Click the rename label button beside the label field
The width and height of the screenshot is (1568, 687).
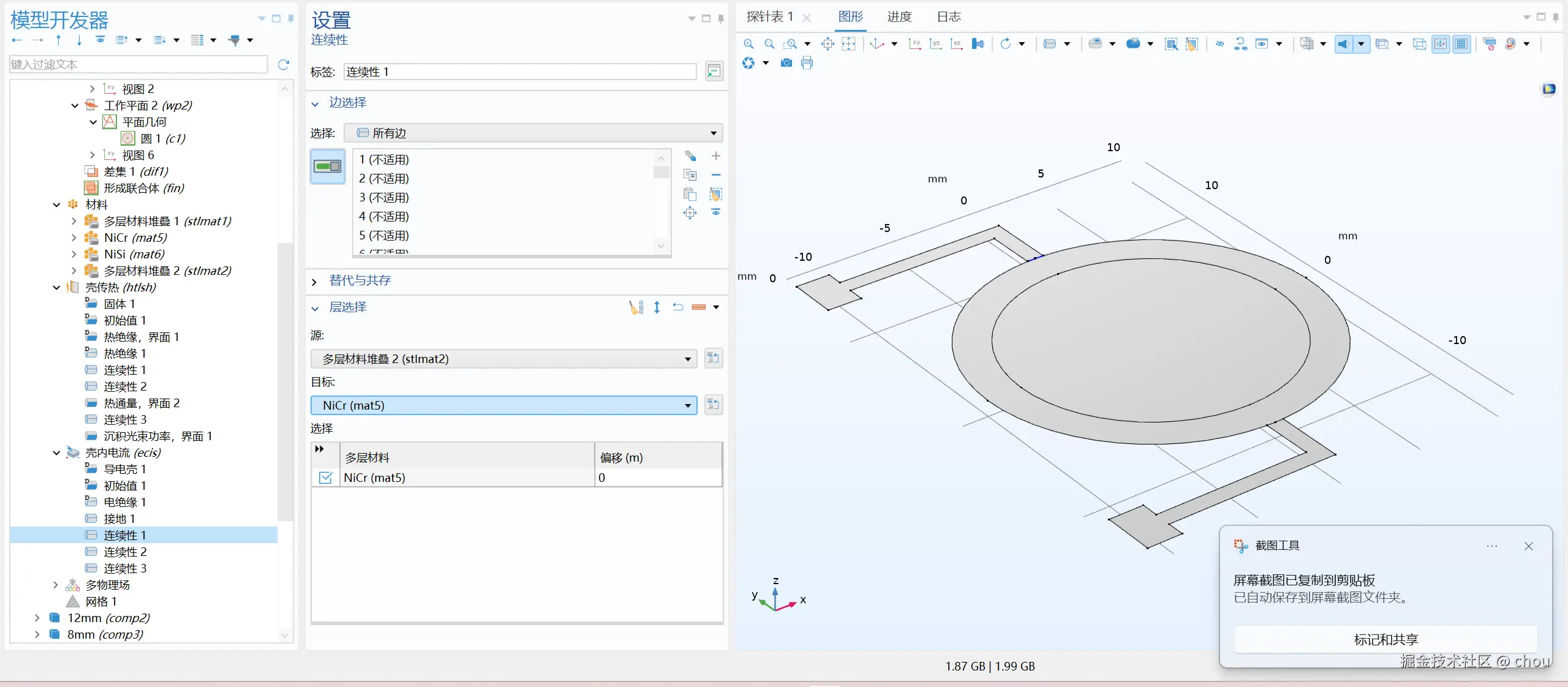tap(714, 72)
